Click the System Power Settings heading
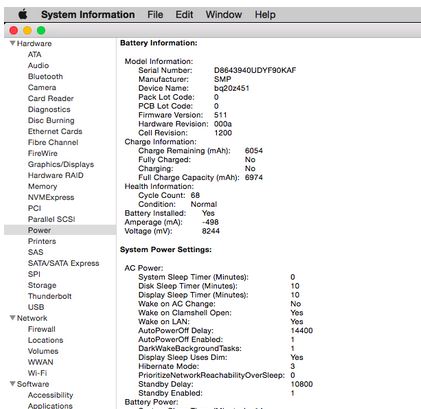Image resolution: width=421 pixels, height=409 pixels. point(166,250)
